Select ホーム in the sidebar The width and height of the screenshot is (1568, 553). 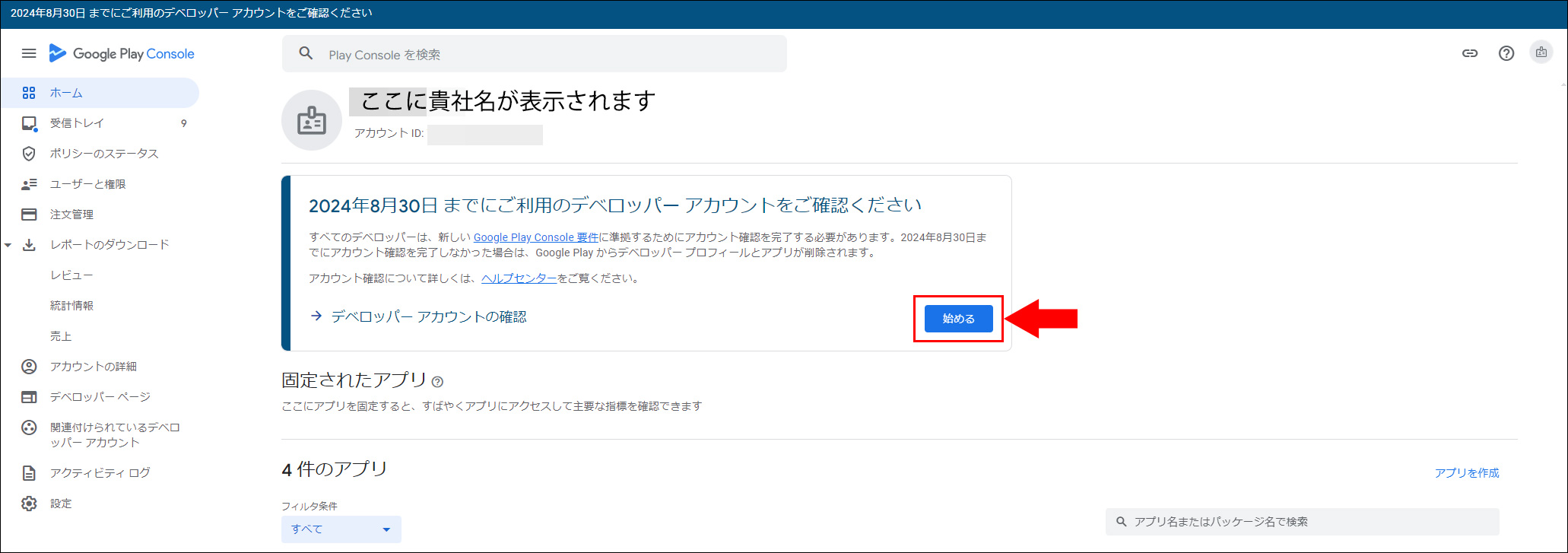[66, 93]
